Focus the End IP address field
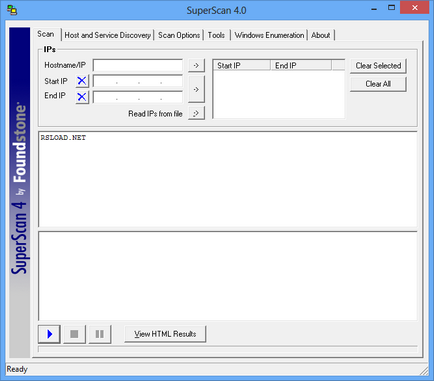434x381 pixels. click(138, 97)
